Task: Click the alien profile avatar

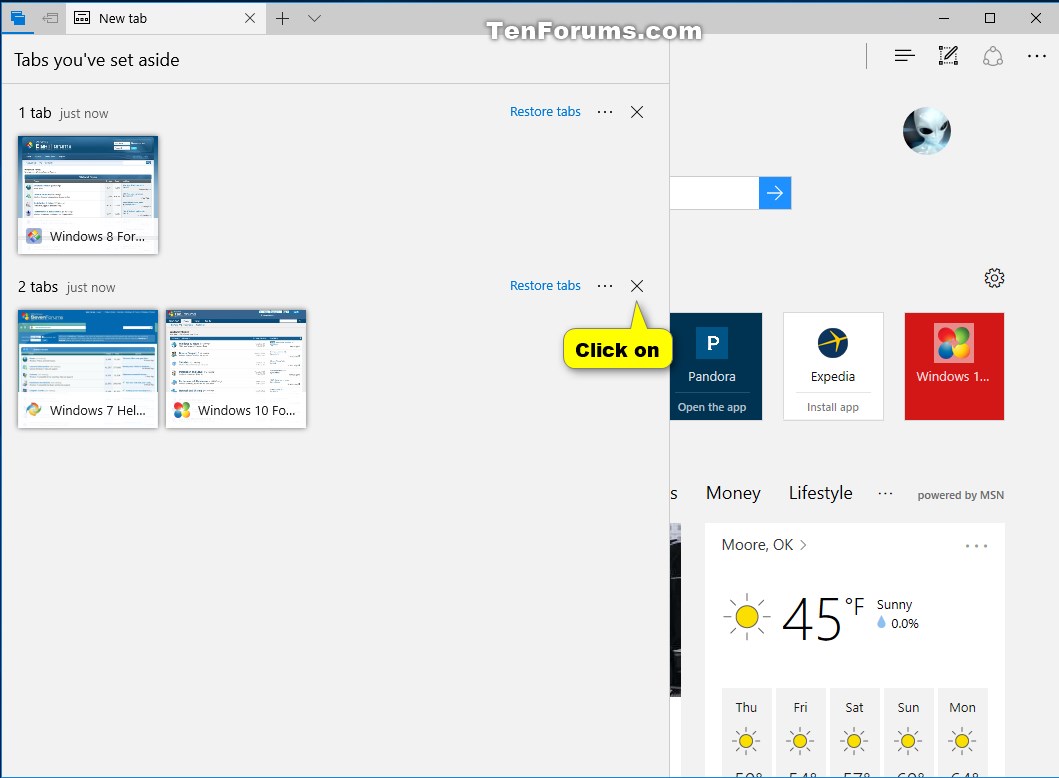Action: [x=927, y=131]
